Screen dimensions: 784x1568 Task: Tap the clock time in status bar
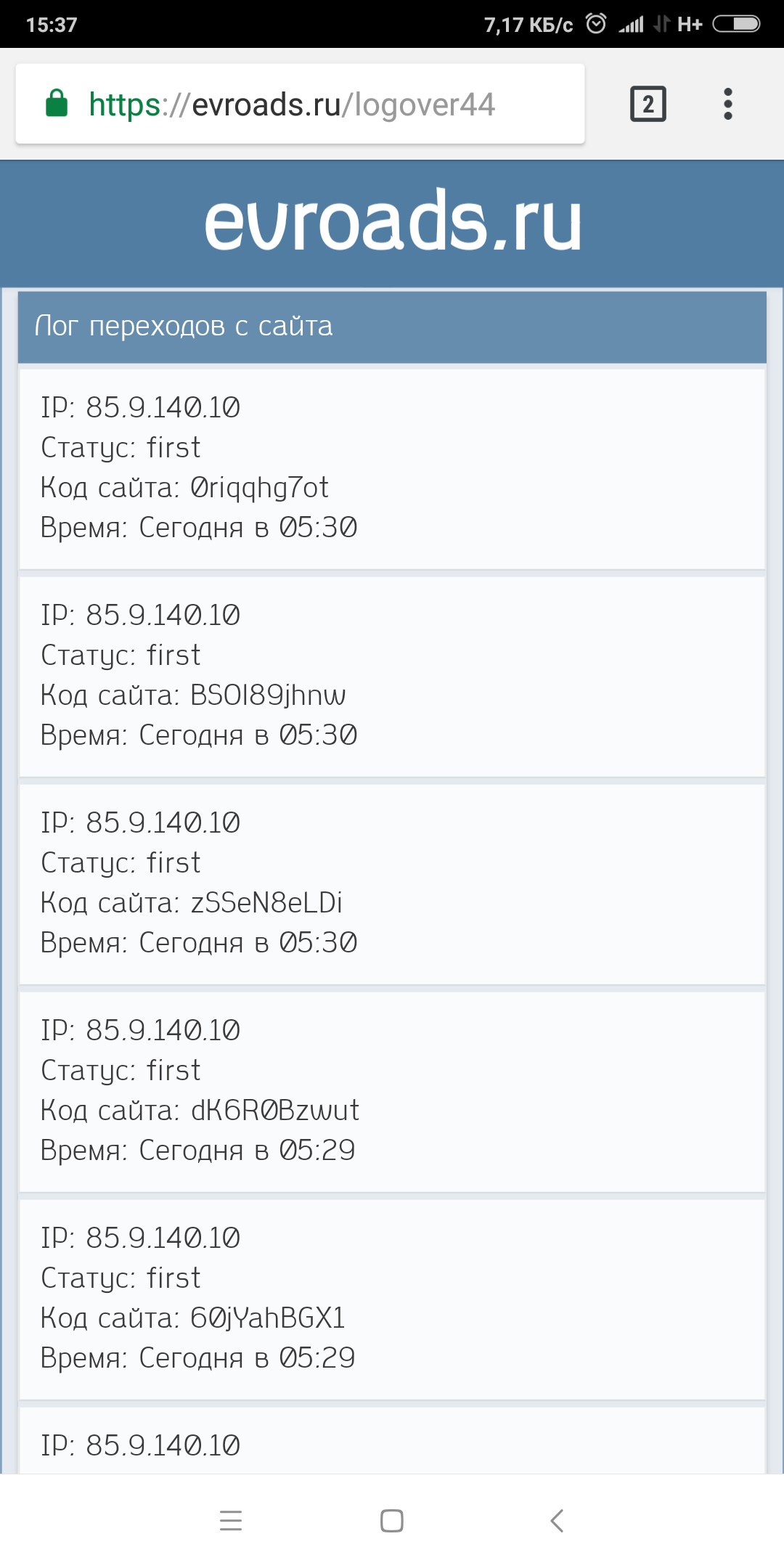click(52, 25)
